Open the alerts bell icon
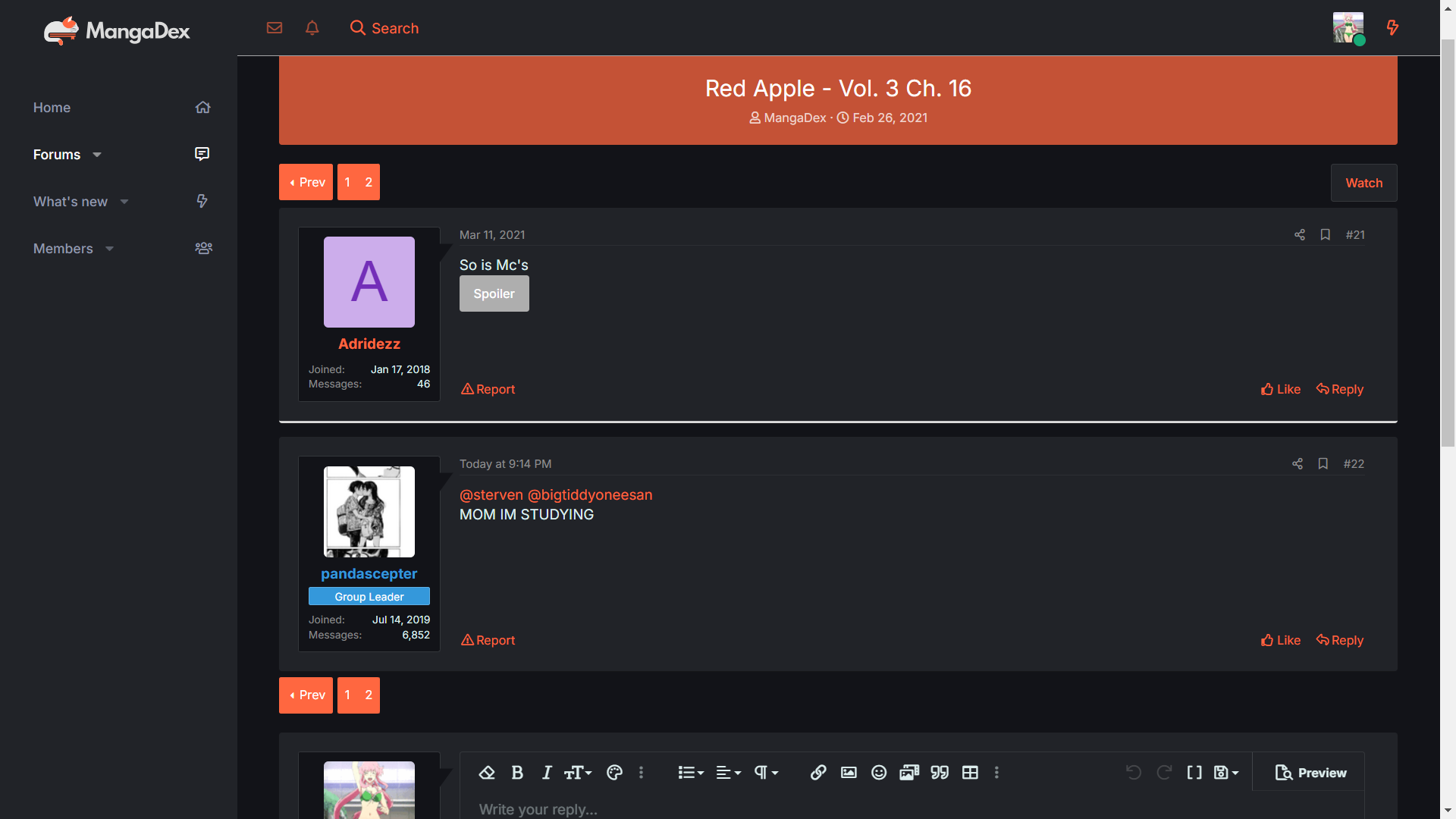Viewport: 1456px width, 819px height. tap(312, 28)
